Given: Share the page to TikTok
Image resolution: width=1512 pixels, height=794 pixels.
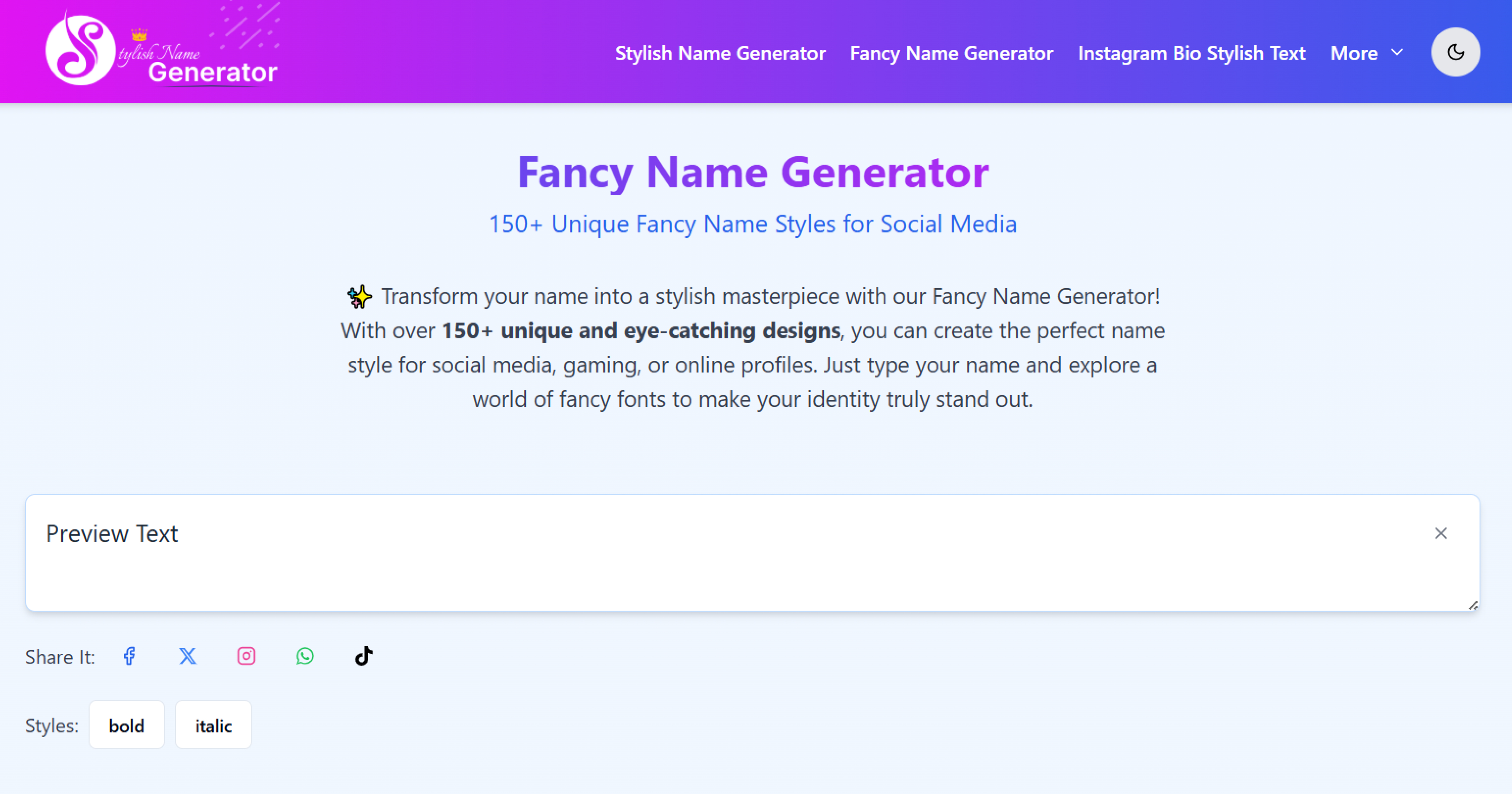Looking at the screenshot, I should click(x=363, y=656).
